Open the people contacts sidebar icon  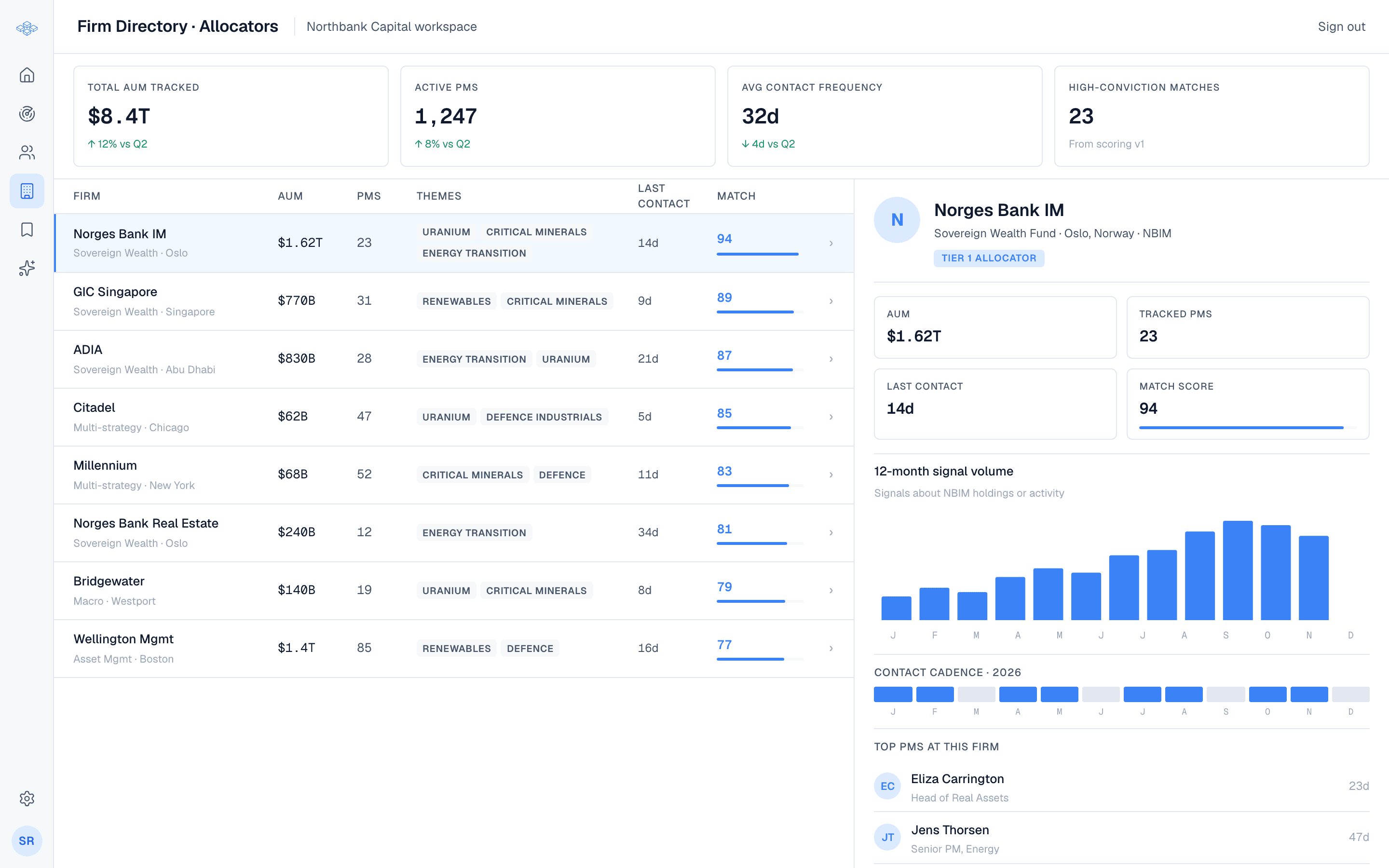pos(27,152)
